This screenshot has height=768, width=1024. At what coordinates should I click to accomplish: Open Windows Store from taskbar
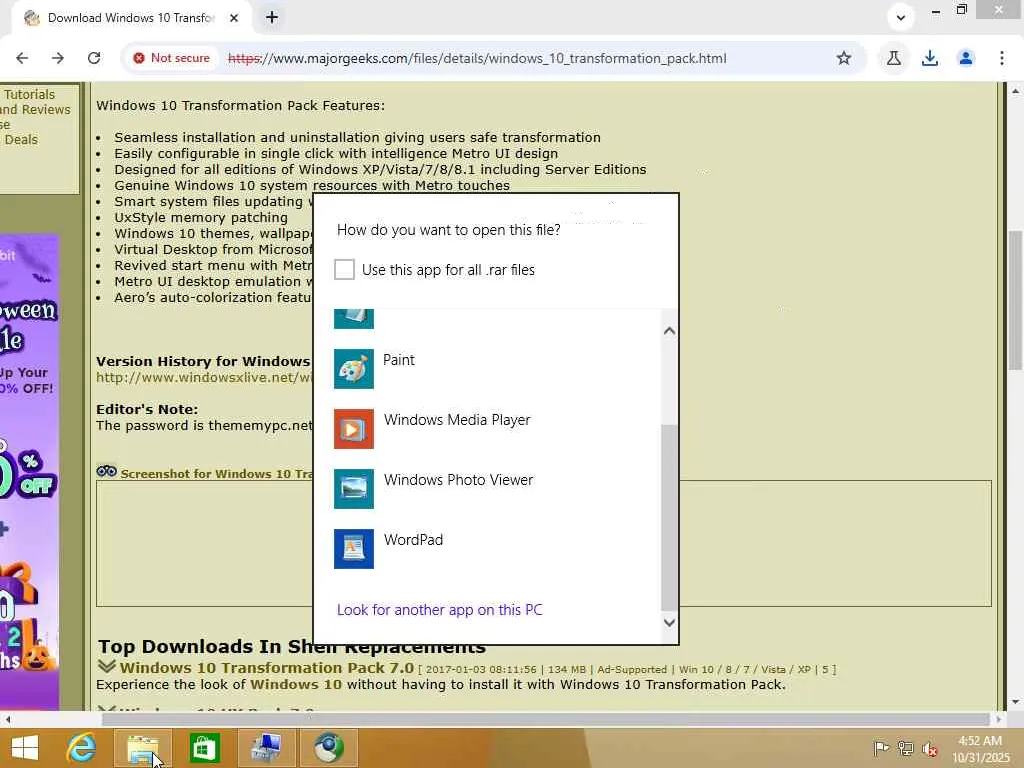[204, 748]
